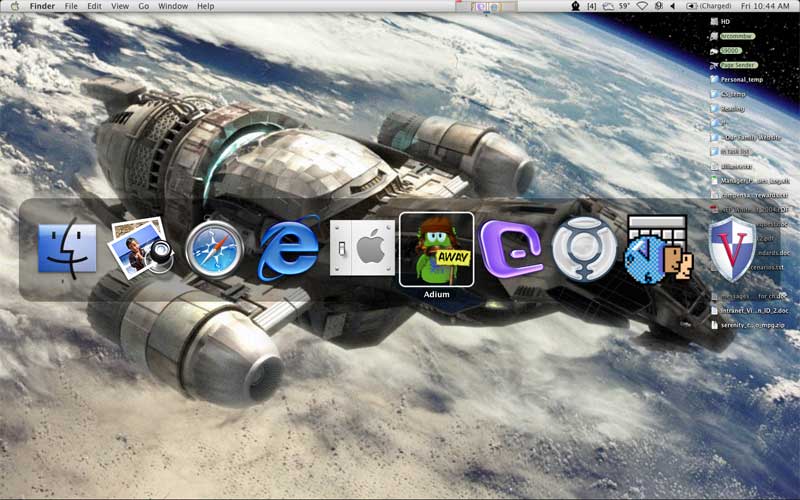Open the Finder menu
Screen dimensions: 800x500
coord(42,6)
